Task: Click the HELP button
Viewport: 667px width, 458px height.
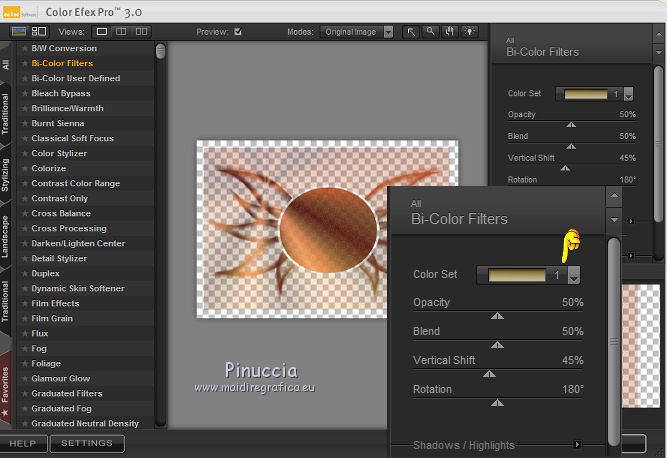Action: click(23, 443)
